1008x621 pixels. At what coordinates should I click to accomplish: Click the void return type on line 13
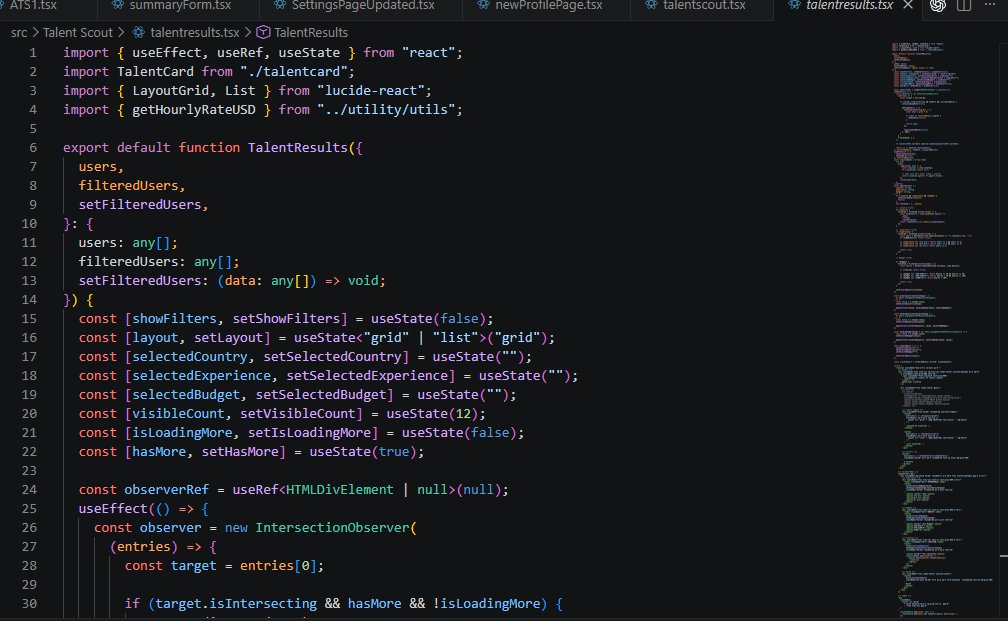click(363, 281)
